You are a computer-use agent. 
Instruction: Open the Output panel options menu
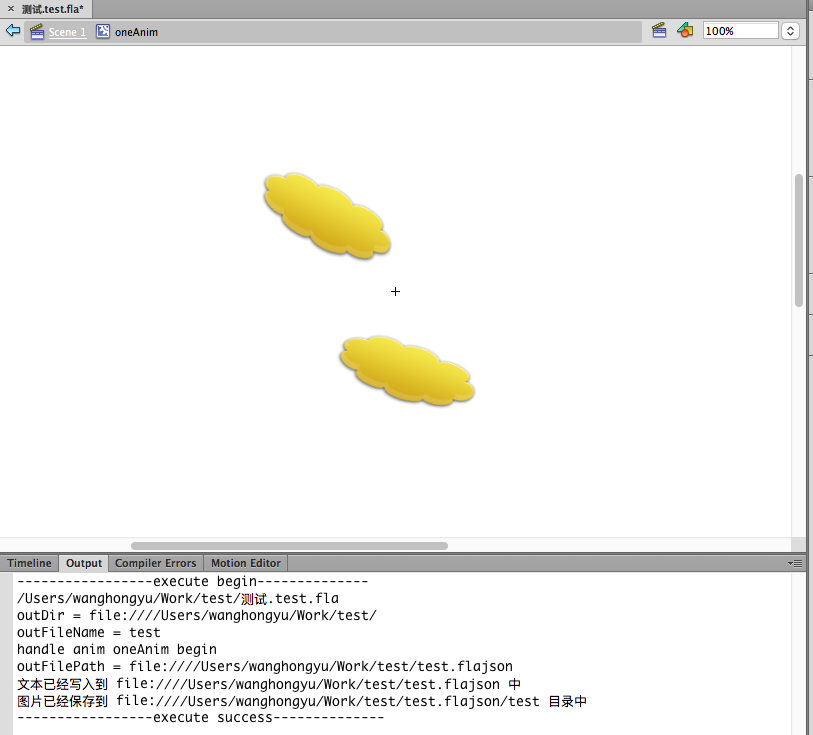(x=795, y=563)
